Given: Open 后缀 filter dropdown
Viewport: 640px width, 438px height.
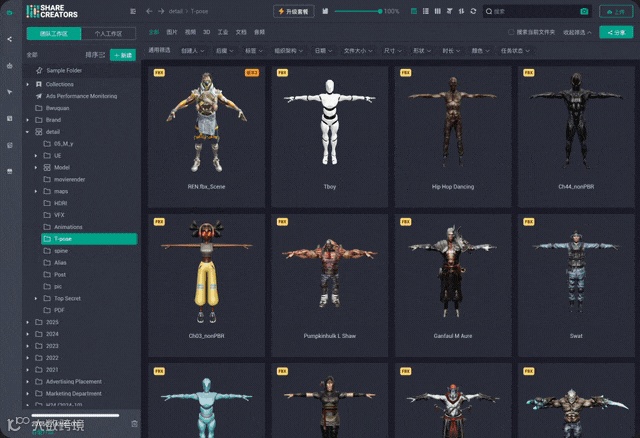Looking at the screenshot, I should point(224,51).
